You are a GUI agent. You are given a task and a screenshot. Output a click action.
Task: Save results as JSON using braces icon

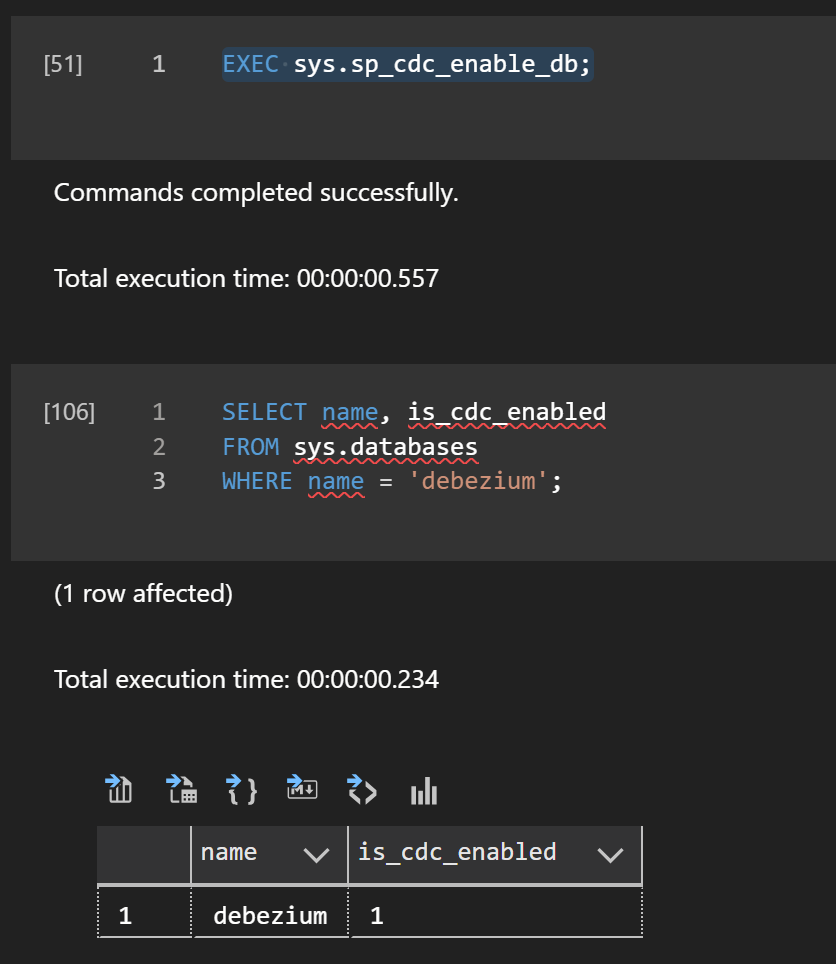coord(242,789)
